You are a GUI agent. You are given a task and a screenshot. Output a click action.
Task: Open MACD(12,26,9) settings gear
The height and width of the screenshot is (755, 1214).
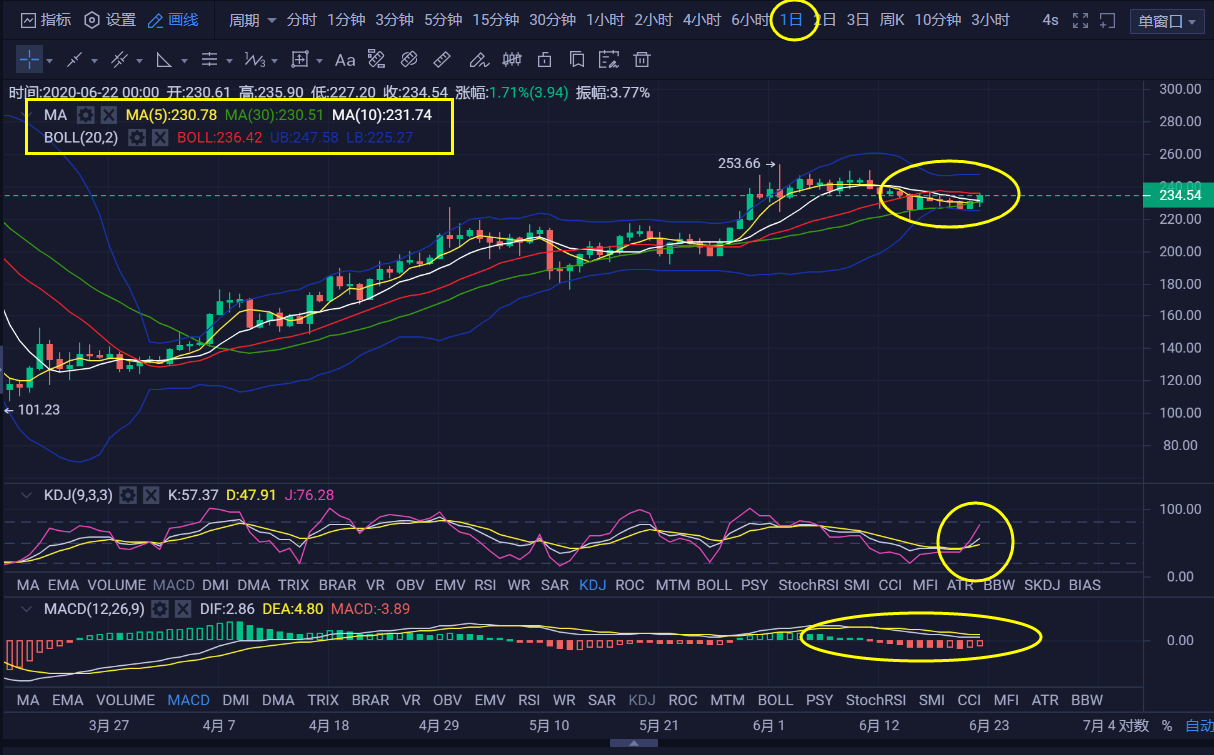[160, 608]
